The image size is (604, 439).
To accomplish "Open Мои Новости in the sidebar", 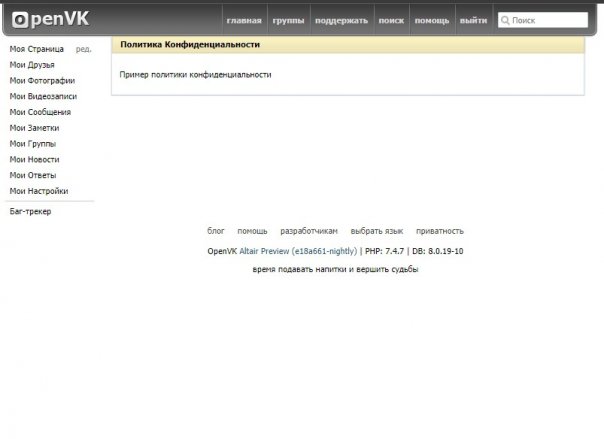I will pyautogui.click(x=34, y=159).
